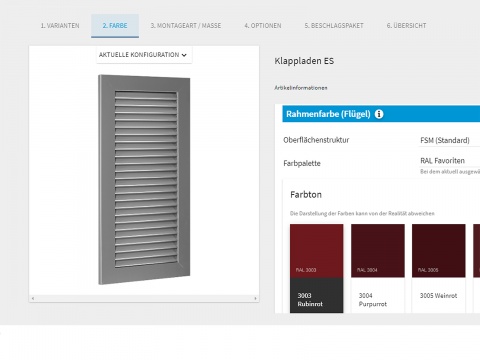Screen dimensions: 480x360
Task: Click the color disclaimer text under Farbton
Action: (362, 213)
